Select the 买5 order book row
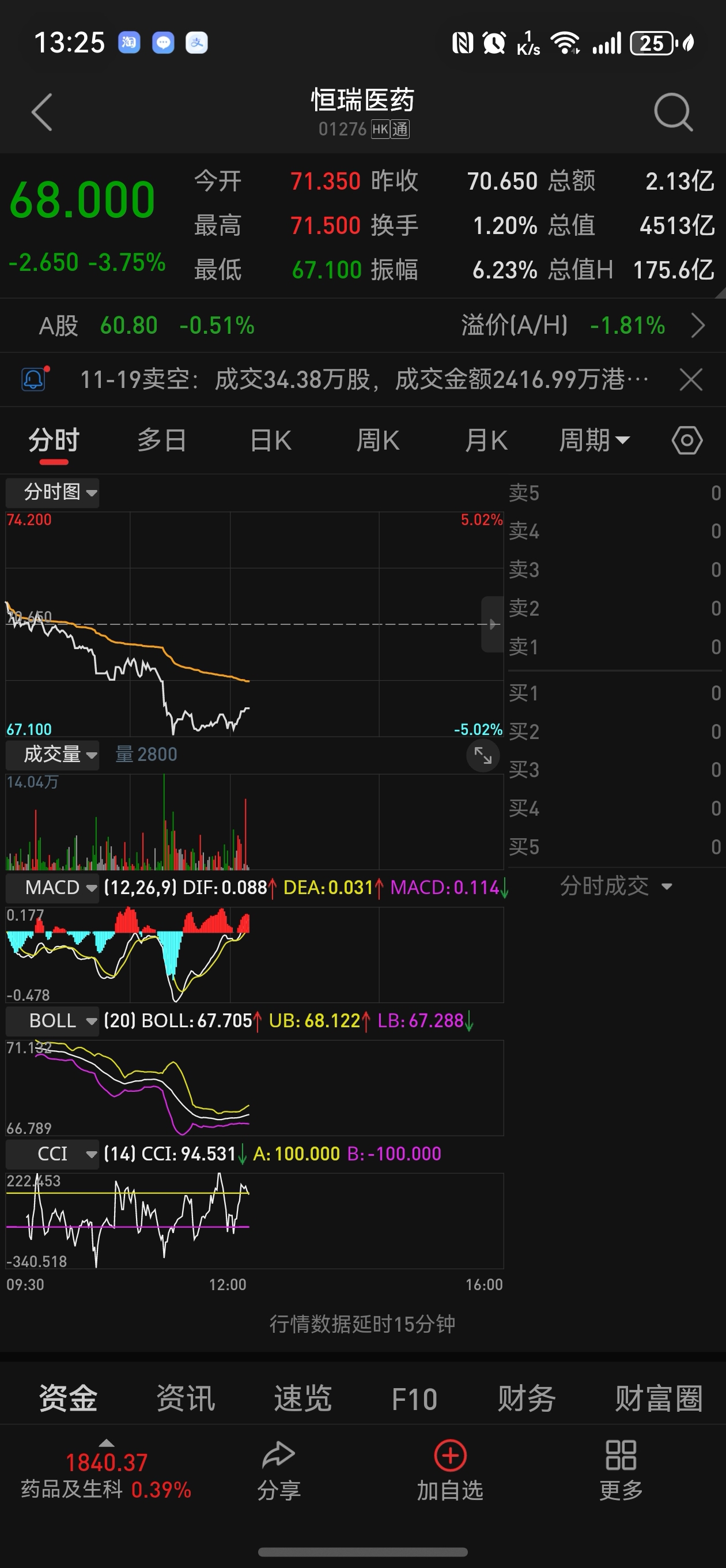This screenshot has width=726, height=1568. (x=615, y=847)
